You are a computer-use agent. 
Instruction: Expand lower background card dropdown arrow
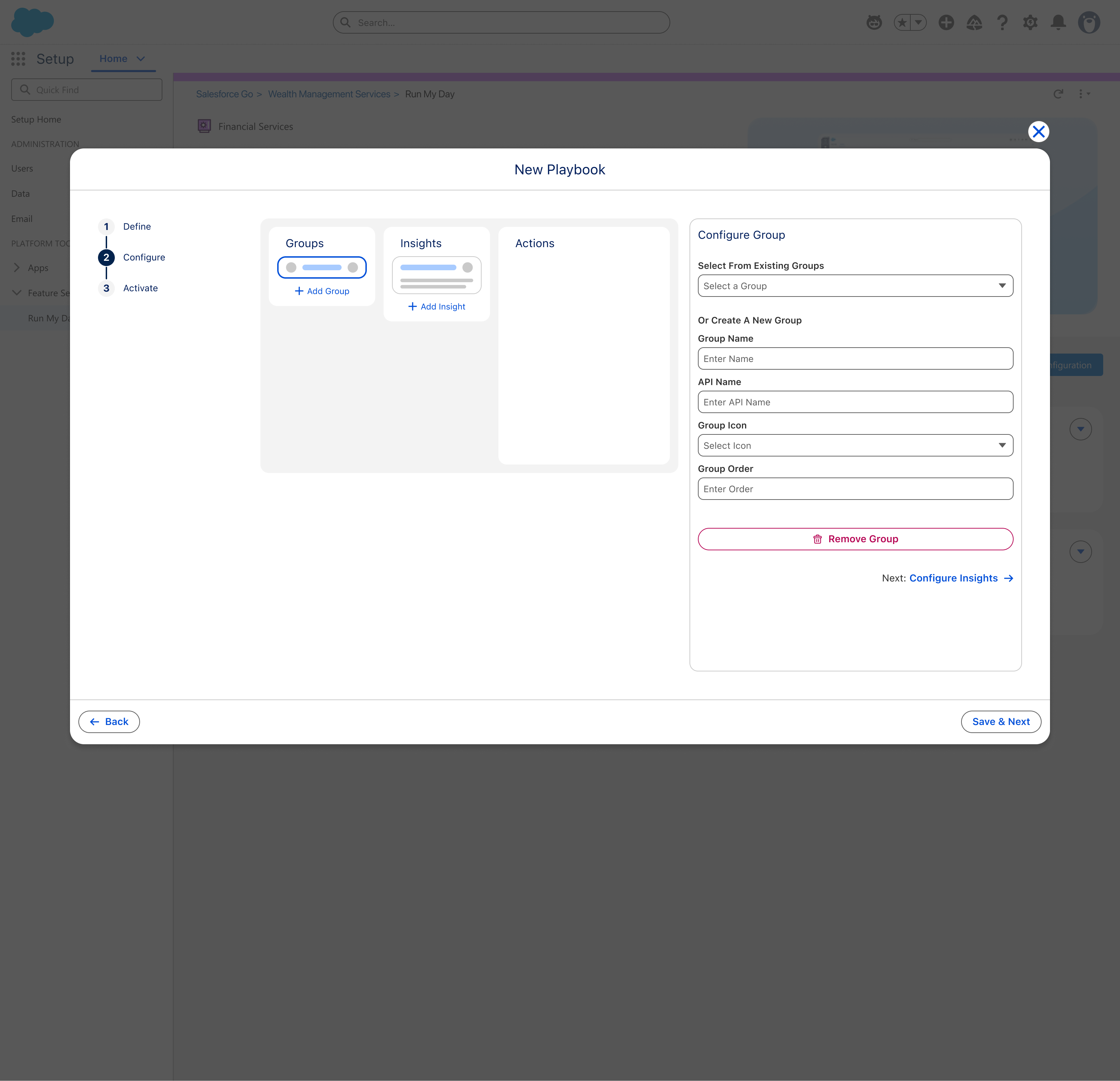(x=1080, y=552)
